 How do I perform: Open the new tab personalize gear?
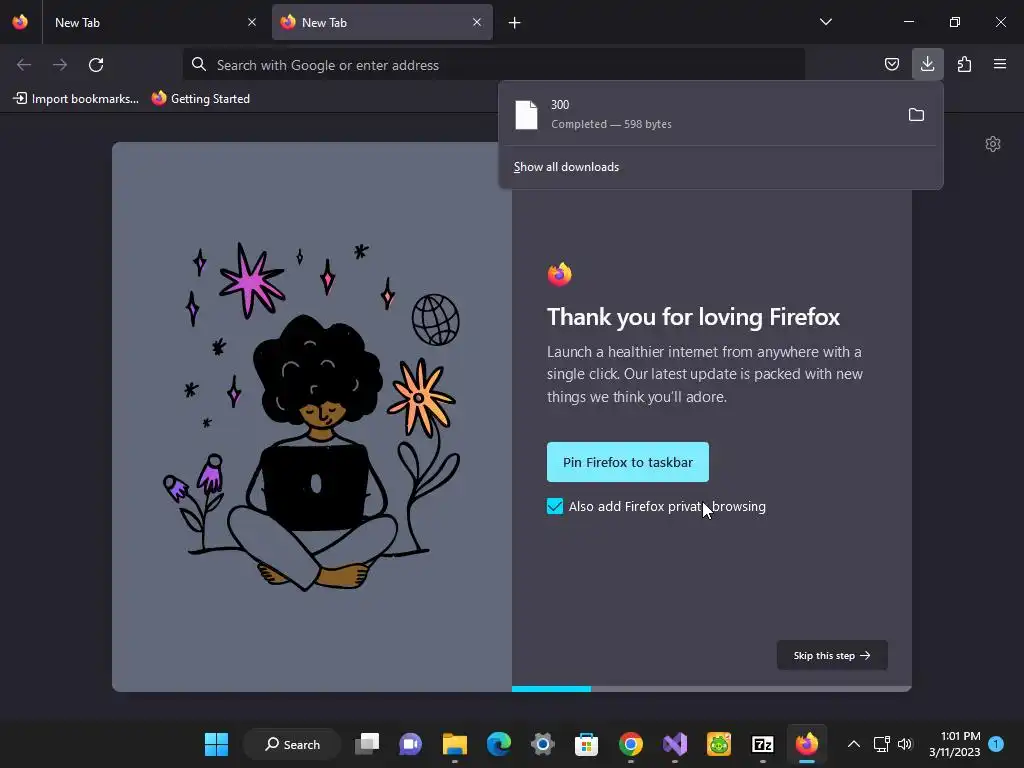[x=993, y=144]
